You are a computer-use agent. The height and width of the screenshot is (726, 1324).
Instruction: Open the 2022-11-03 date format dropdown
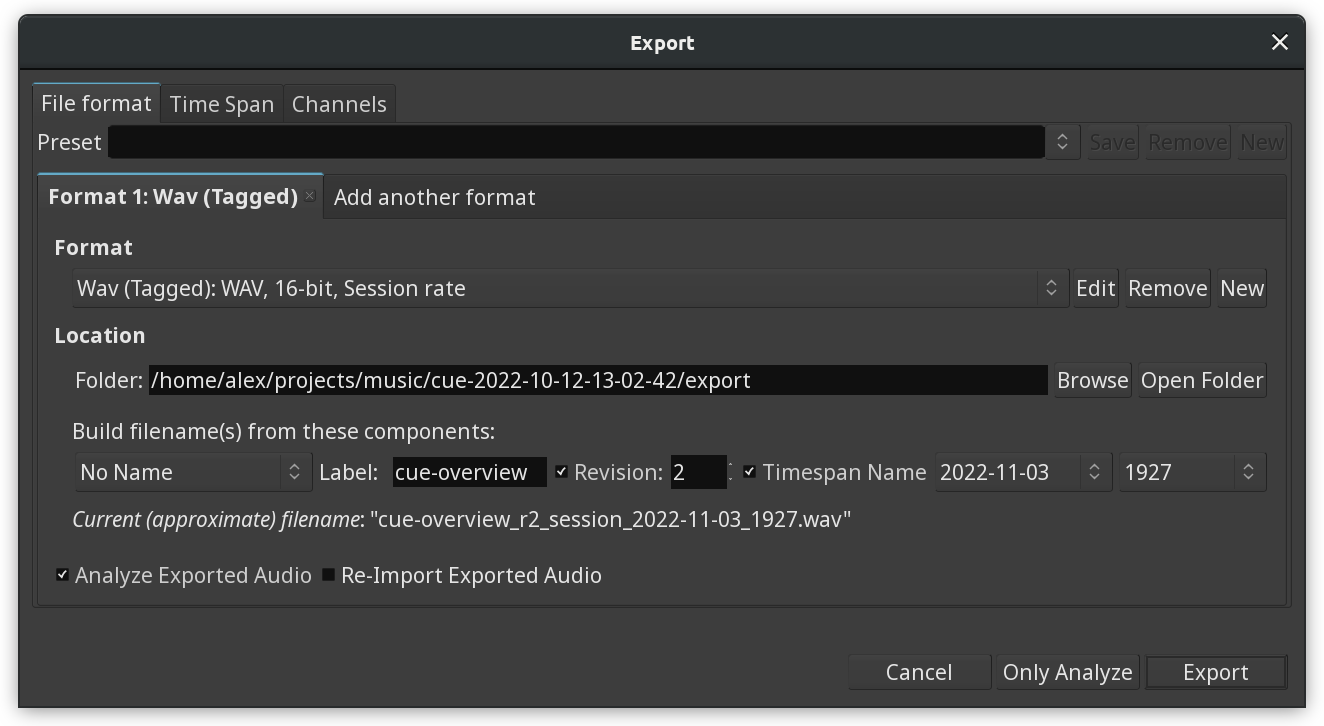pyautogui.click(x=1023, y=472)
